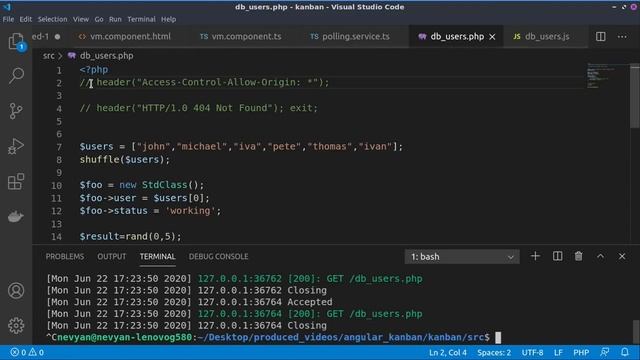The image size is (640, 360).
Task: Click the editor vertical scrollbar
Action: coord(635,96)
